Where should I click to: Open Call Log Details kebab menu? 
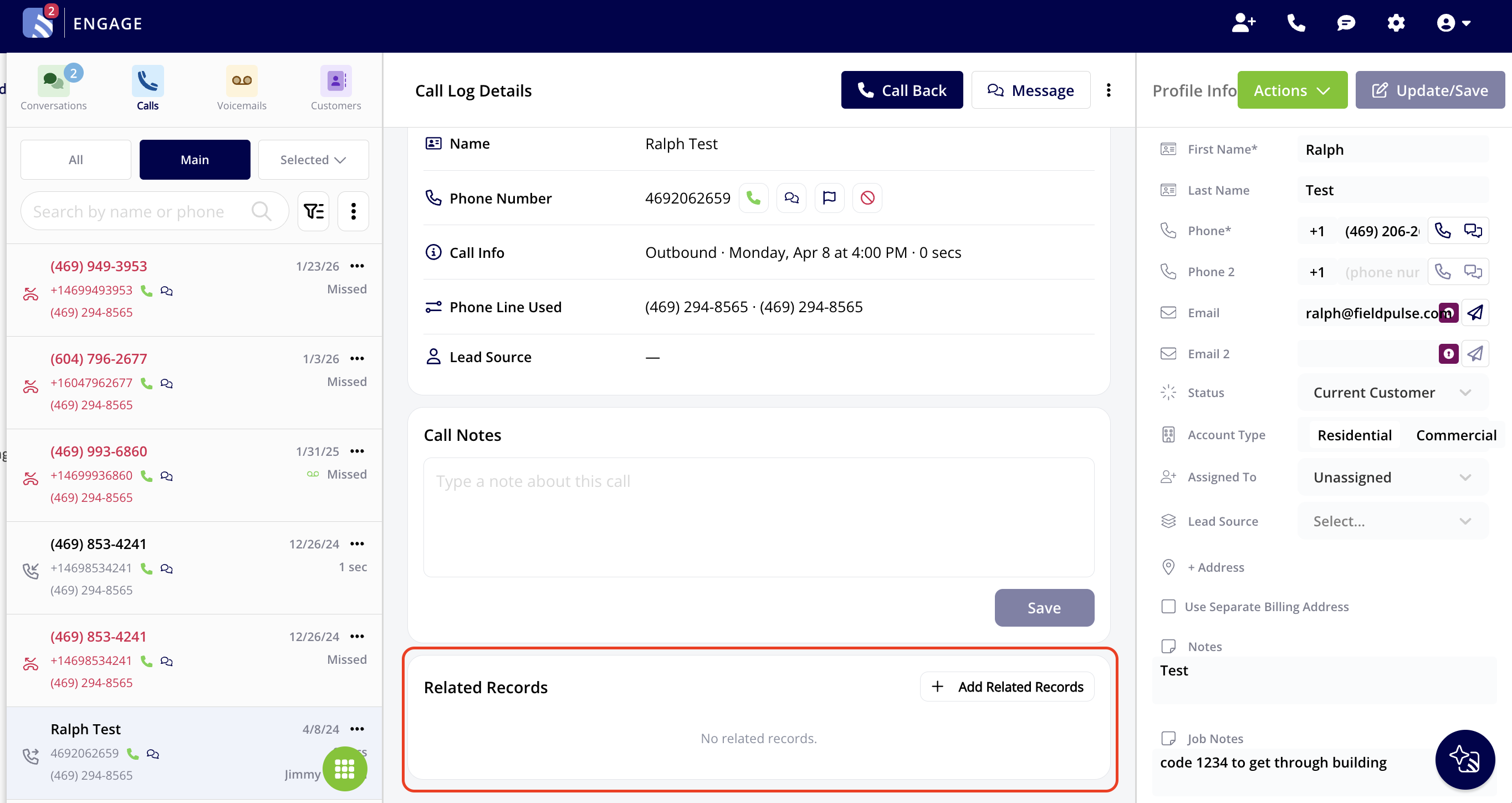click(x=1108, y=90)
